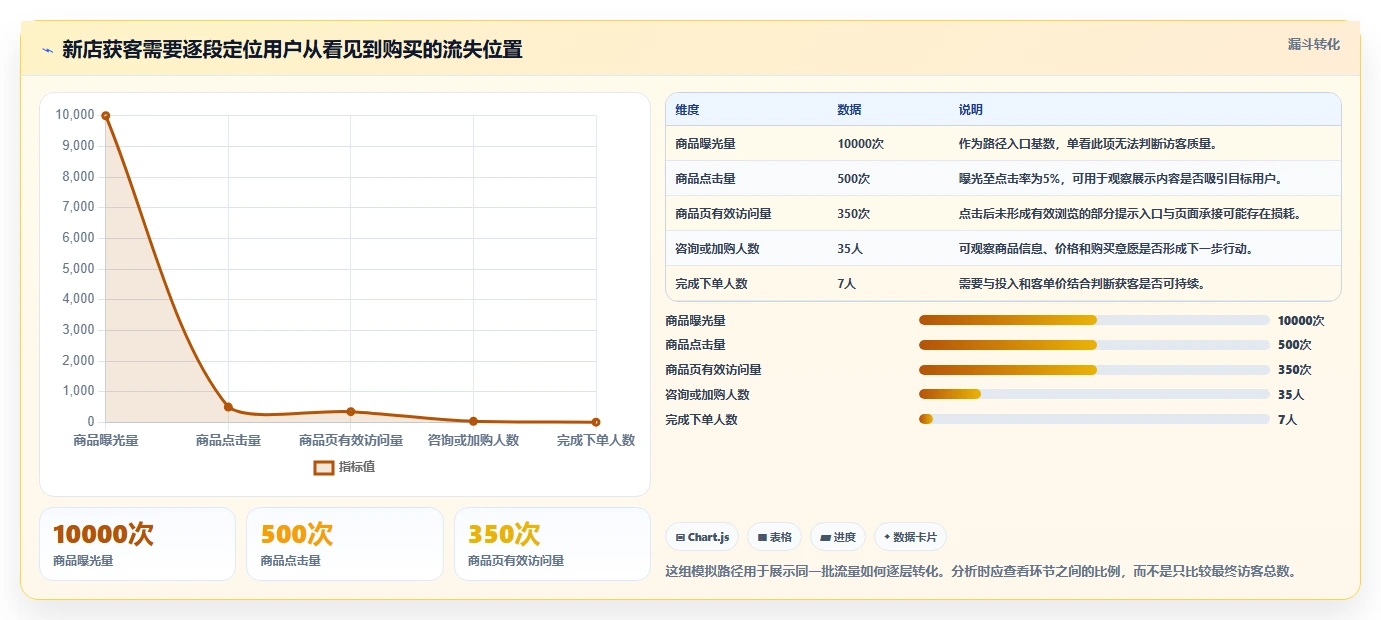Image resolution: width=1381 pixels, height=620 pixels.
Task: Select the 咨询或加购人数 cell in the table
Action: click(717, 249)
